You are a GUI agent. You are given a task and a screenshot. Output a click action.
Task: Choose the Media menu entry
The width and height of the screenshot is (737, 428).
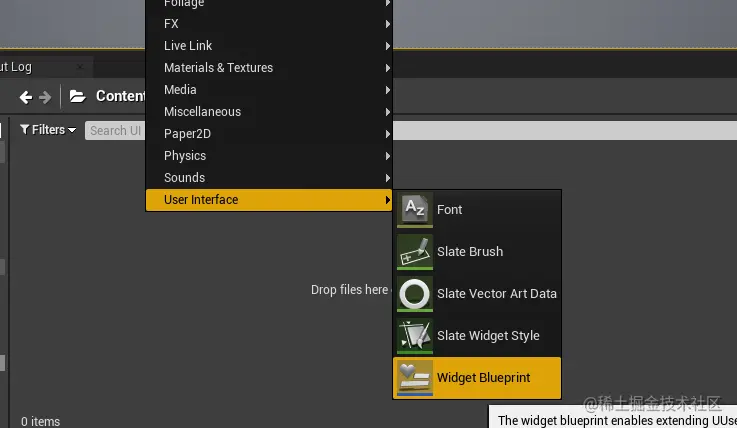coord(269,90)
